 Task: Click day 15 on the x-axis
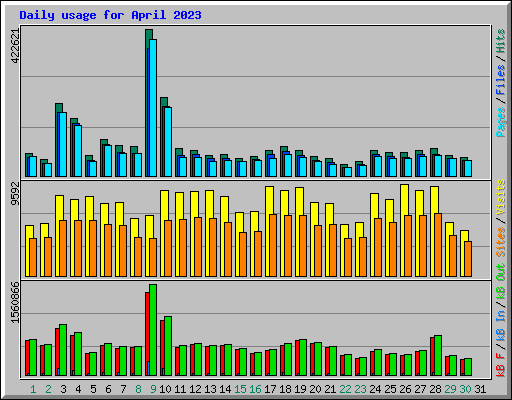coord(240,389)
